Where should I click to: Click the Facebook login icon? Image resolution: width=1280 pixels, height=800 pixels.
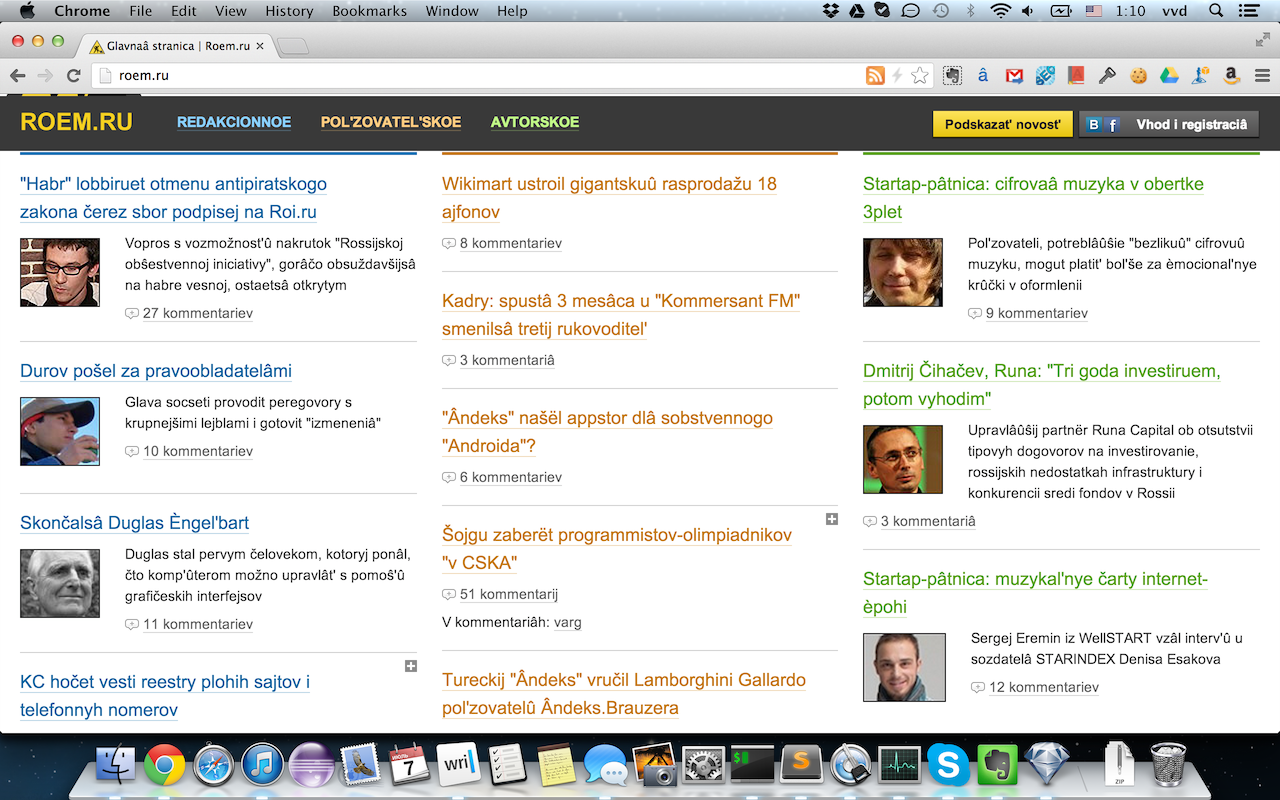tap(1113, 125)
